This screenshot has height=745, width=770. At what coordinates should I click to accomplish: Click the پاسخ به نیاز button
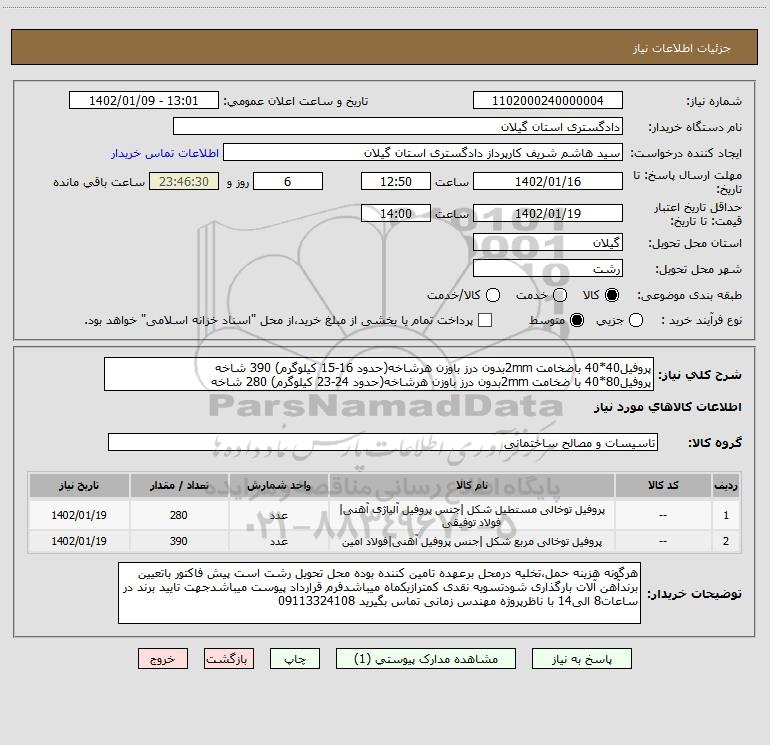(x=582, y=659)
